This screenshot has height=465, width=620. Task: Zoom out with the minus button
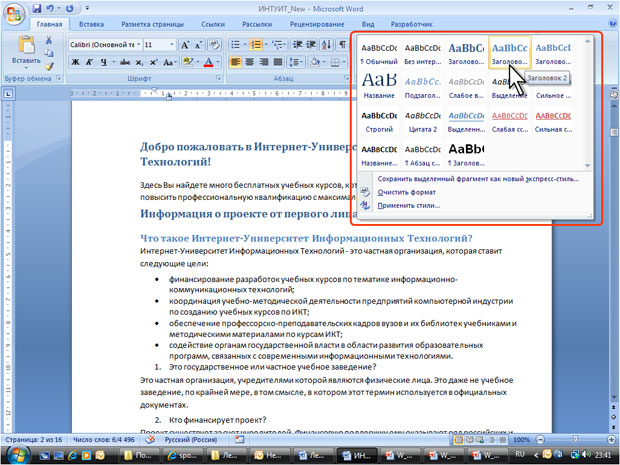click(x=541, y=439)
